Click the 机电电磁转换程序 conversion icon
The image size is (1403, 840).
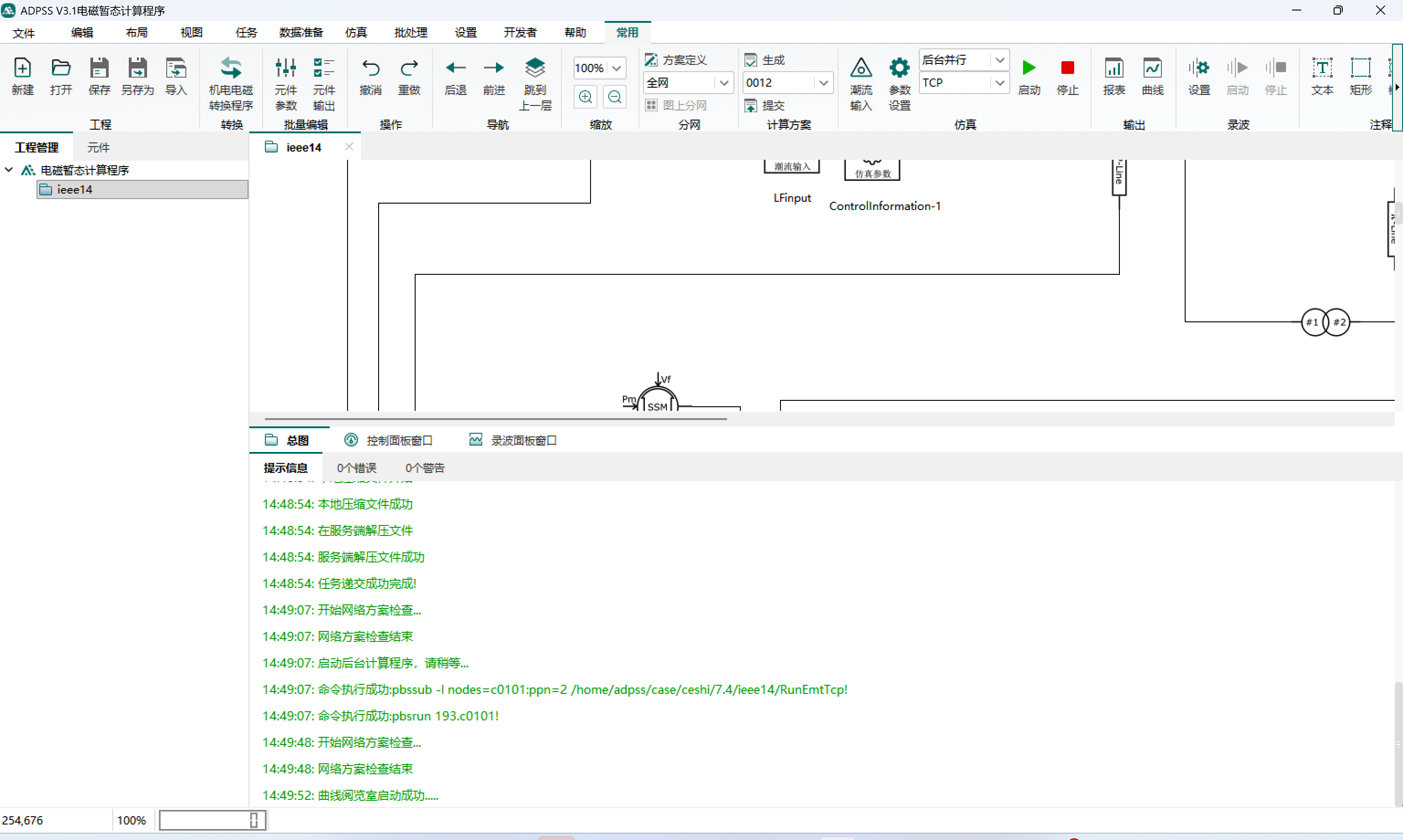click(x=231, y=68)
